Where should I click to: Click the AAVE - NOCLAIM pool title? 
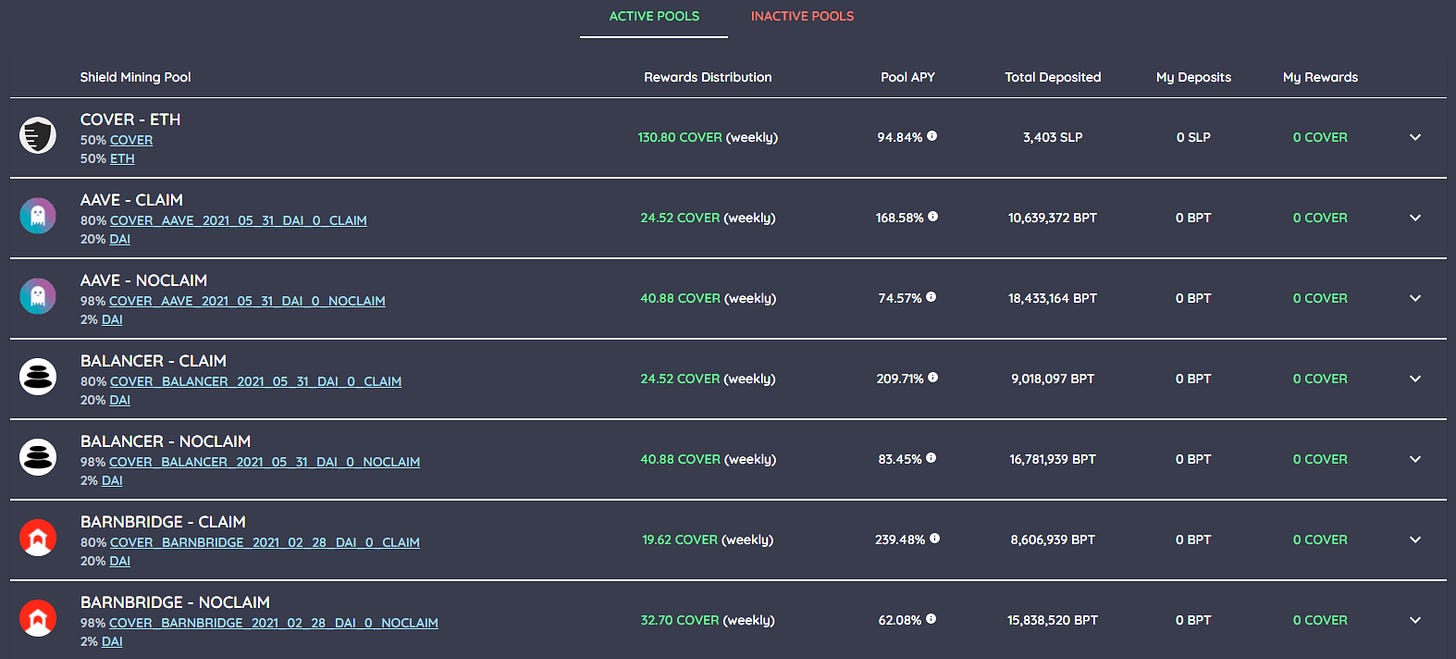(144, 280)
